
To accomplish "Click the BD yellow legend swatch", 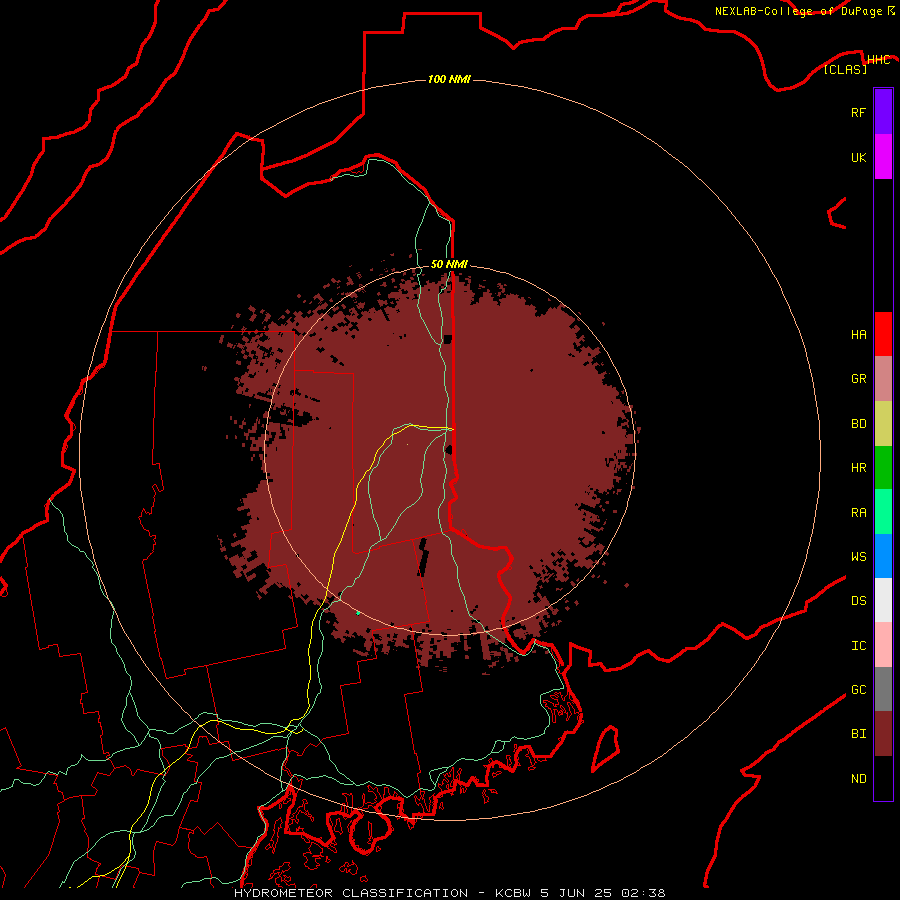I will pyautogui.click(x=883, y=424).
